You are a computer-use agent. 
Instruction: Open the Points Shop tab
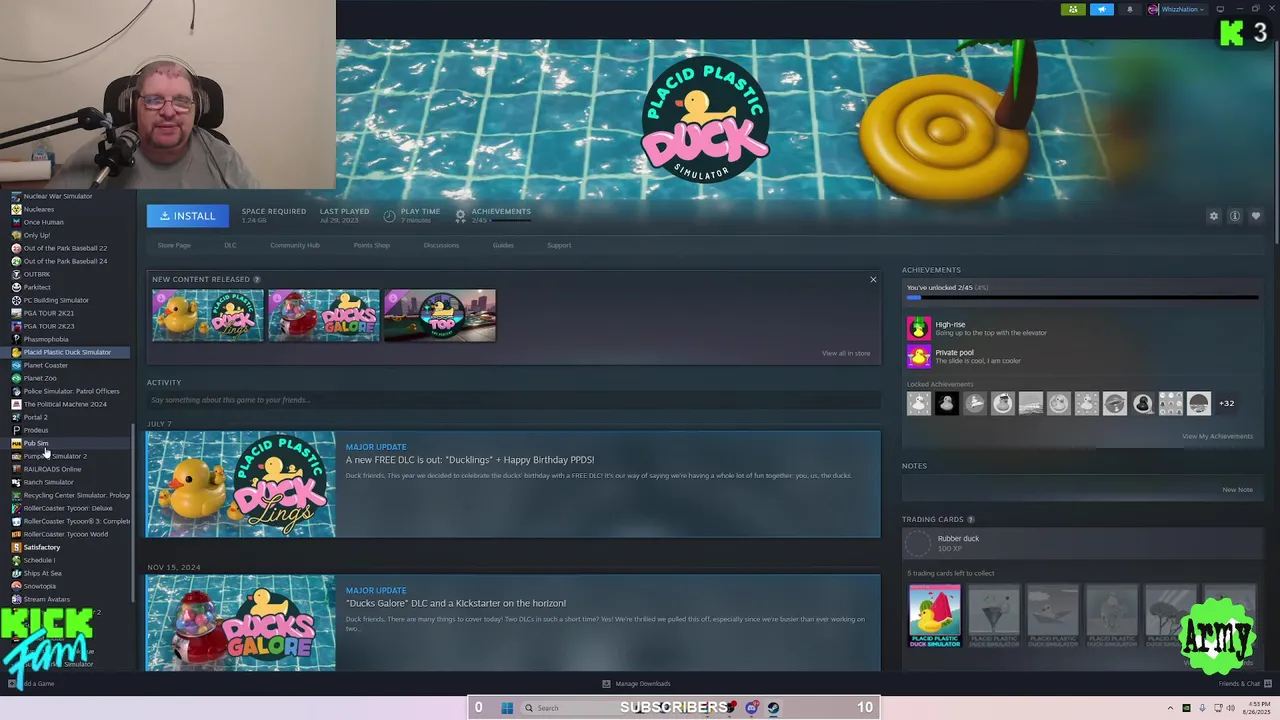click(x=371, y=245)
